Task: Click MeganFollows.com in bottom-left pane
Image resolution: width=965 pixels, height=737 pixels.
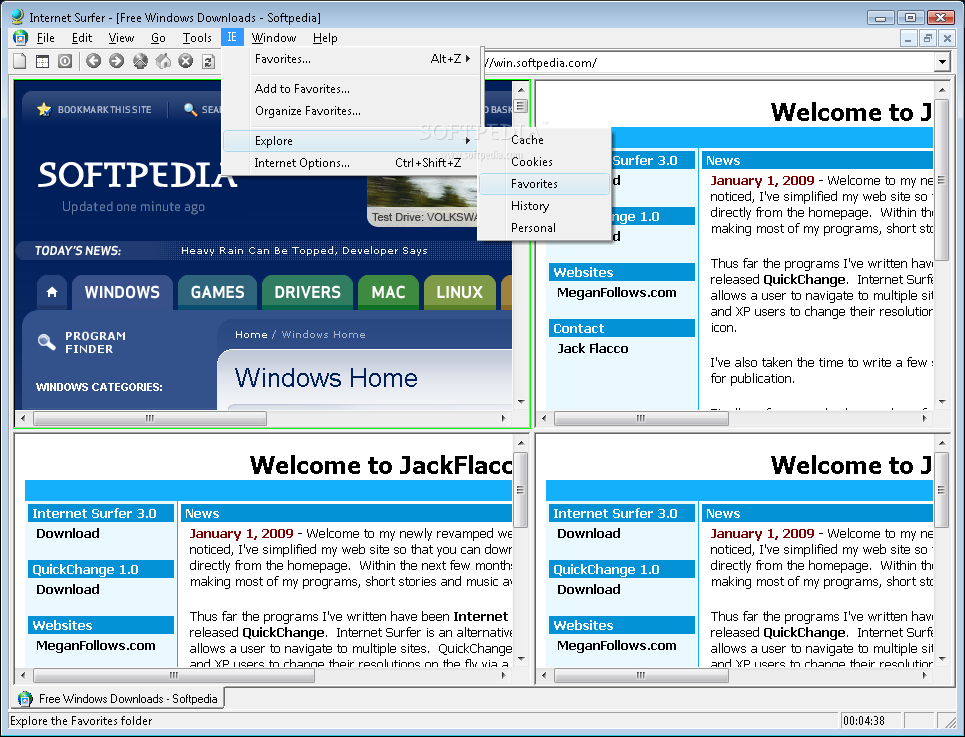Action: (95, 645)
